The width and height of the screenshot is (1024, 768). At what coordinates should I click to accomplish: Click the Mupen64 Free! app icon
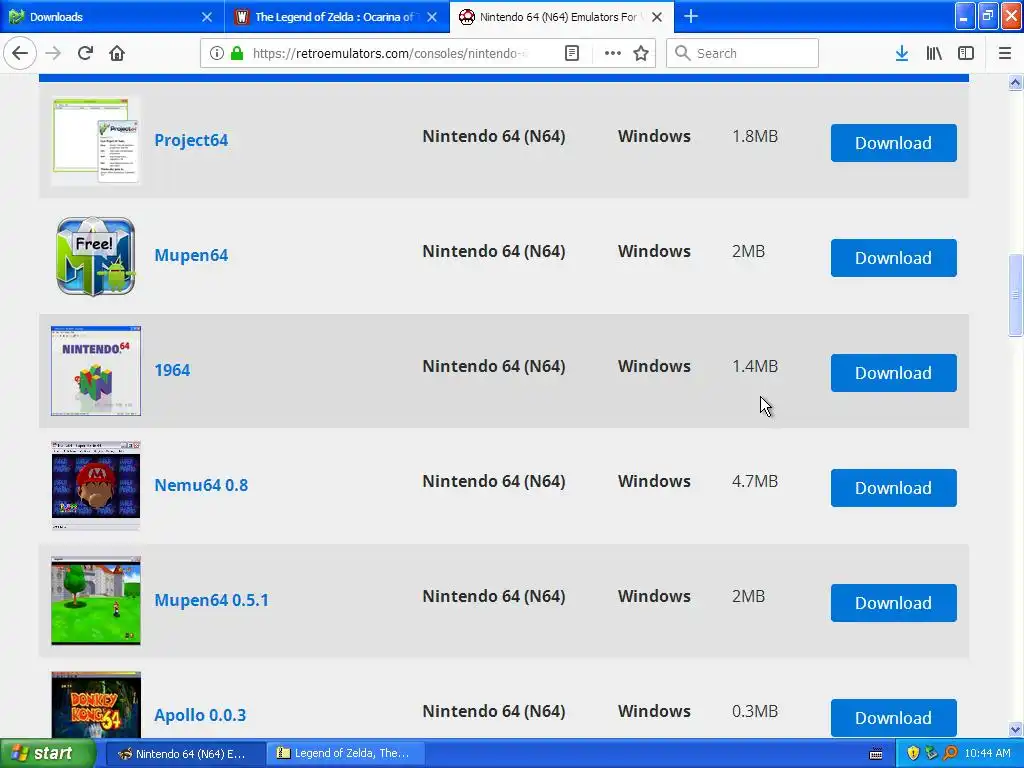point(96,256)
